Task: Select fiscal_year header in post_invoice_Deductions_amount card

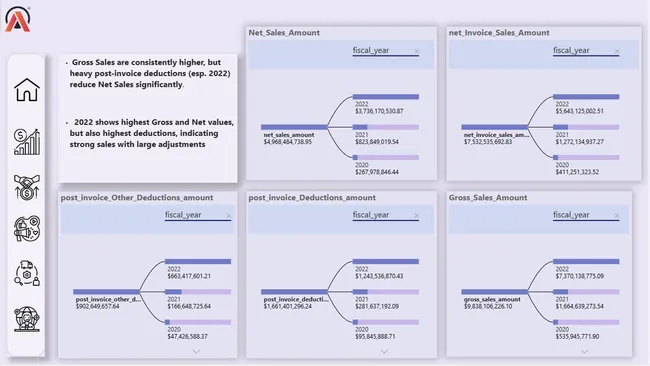Action: coord(371,215)
